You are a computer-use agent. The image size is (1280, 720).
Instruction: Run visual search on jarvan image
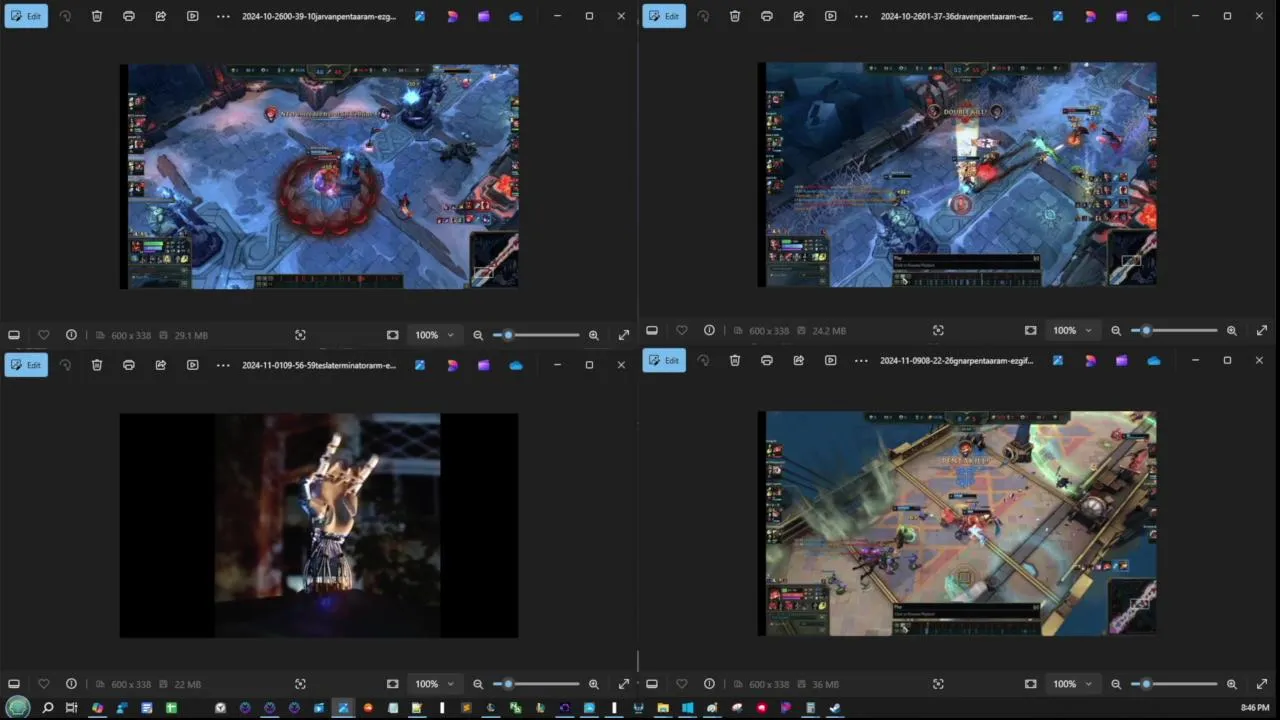(300, 335)
